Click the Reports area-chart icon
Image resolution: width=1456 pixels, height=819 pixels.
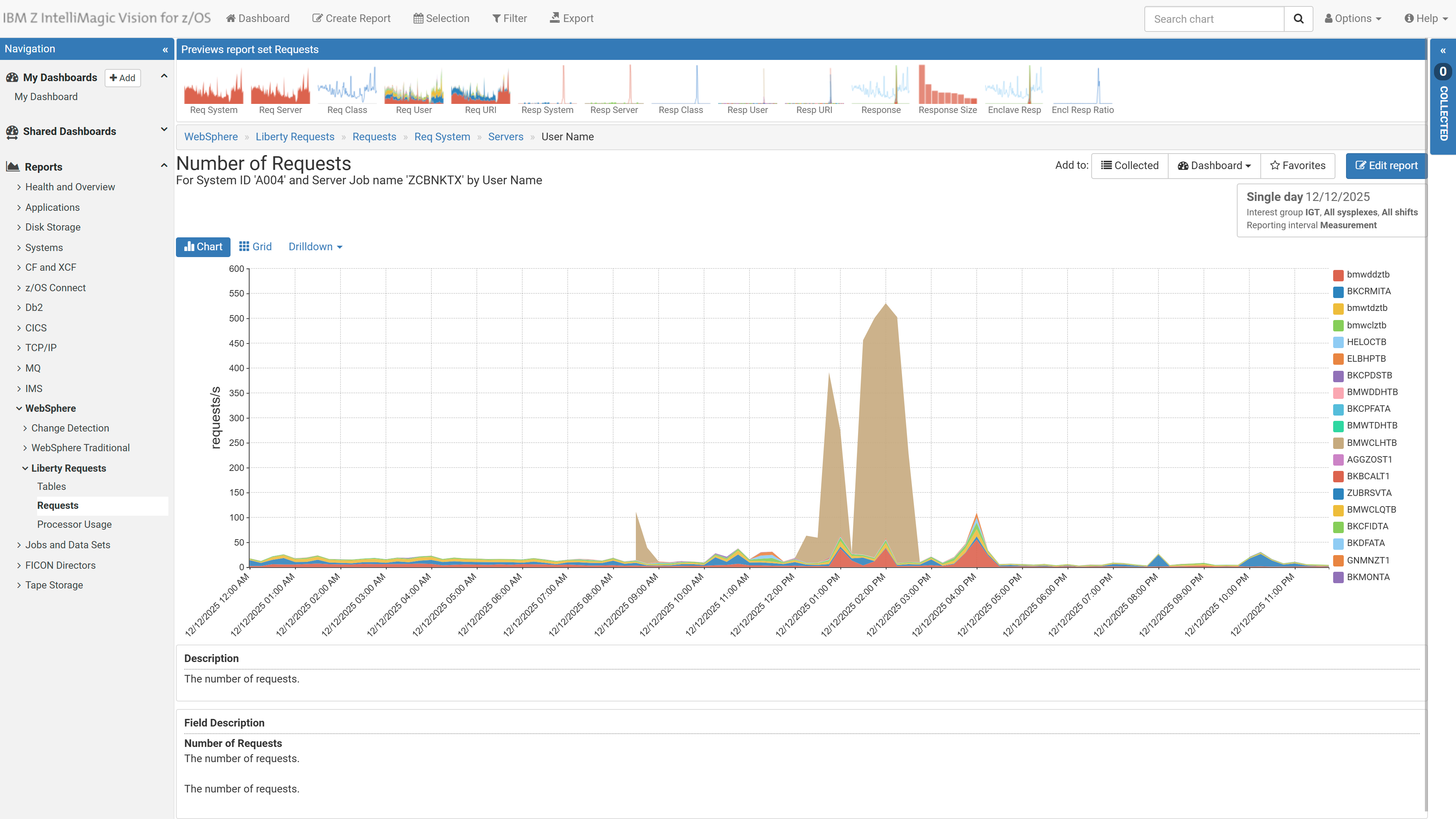(13, 167)
